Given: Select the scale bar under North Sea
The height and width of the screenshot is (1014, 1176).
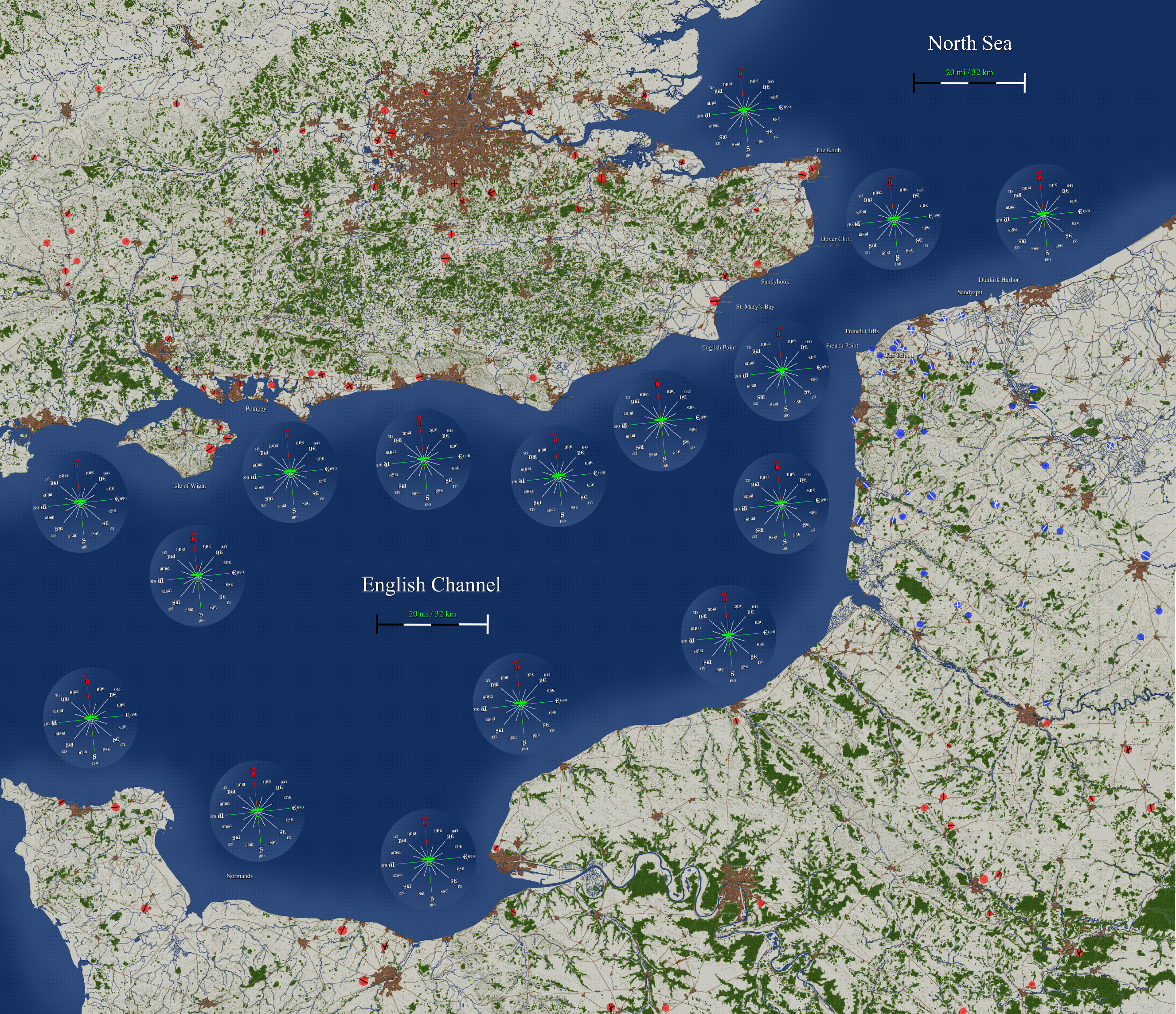Looking at the screenshot, I should click(x=969, y=83).
